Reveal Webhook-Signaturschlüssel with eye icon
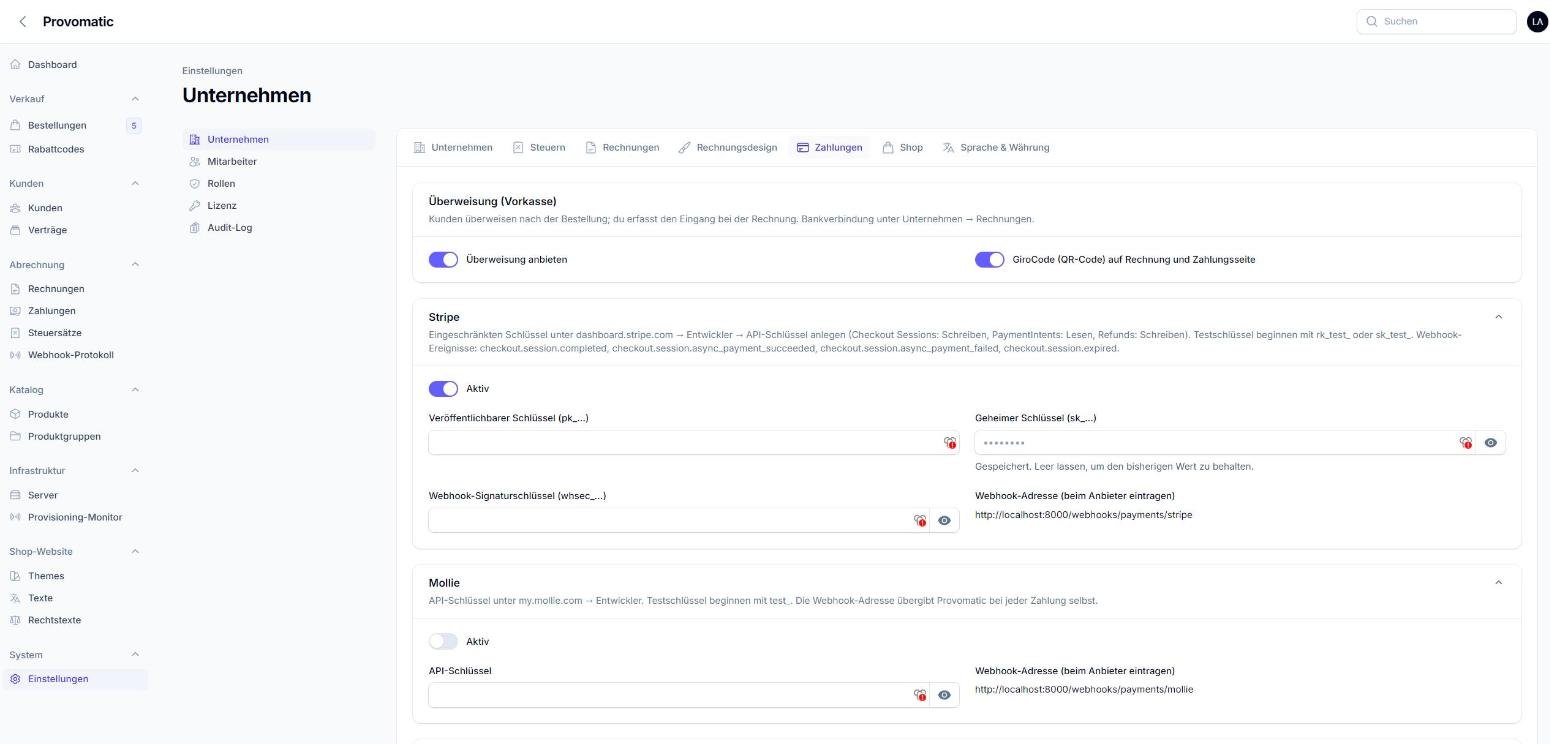This screenshot has height=744, width=1550. 944,521
